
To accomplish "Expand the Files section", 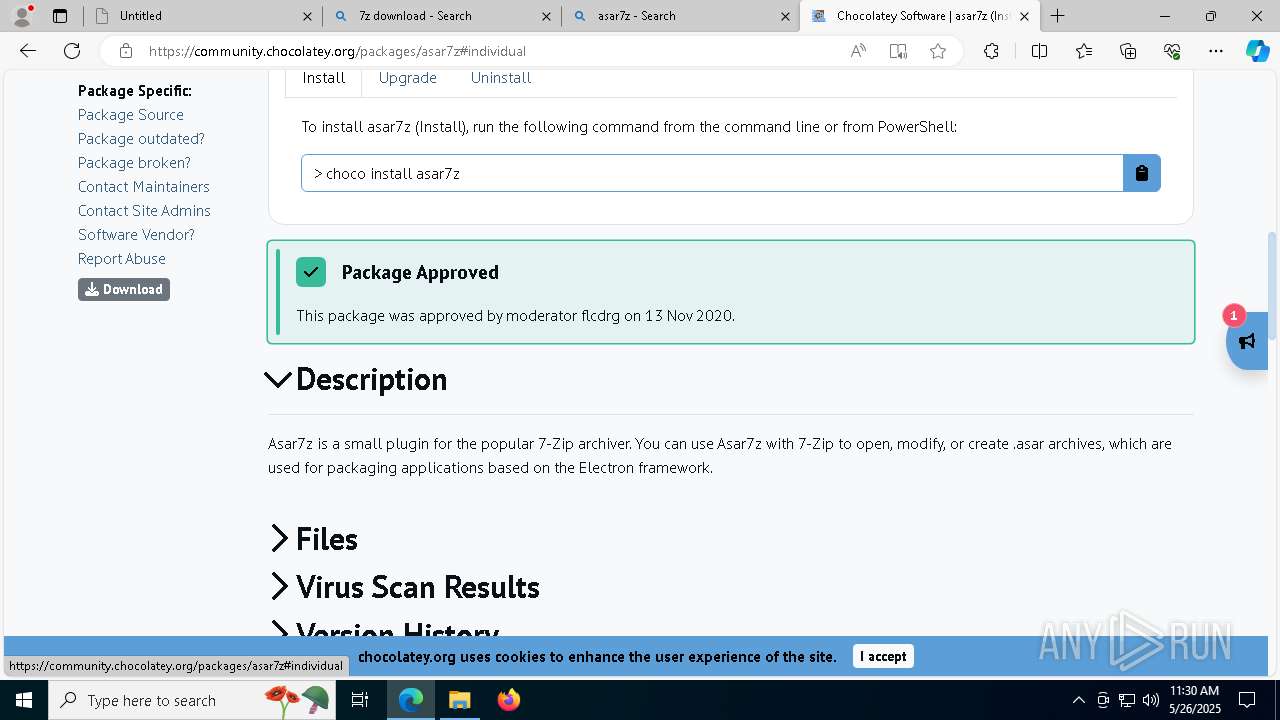I will 313,539.
